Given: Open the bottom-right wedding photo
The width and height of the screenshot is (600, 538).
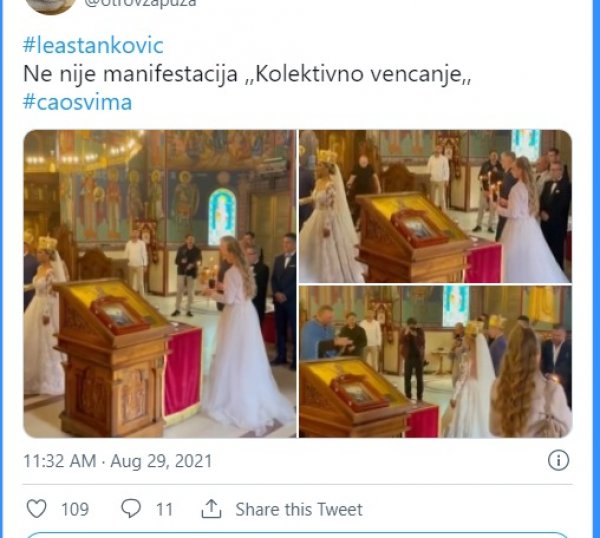Looking at the screenshot, I should 435,362.
